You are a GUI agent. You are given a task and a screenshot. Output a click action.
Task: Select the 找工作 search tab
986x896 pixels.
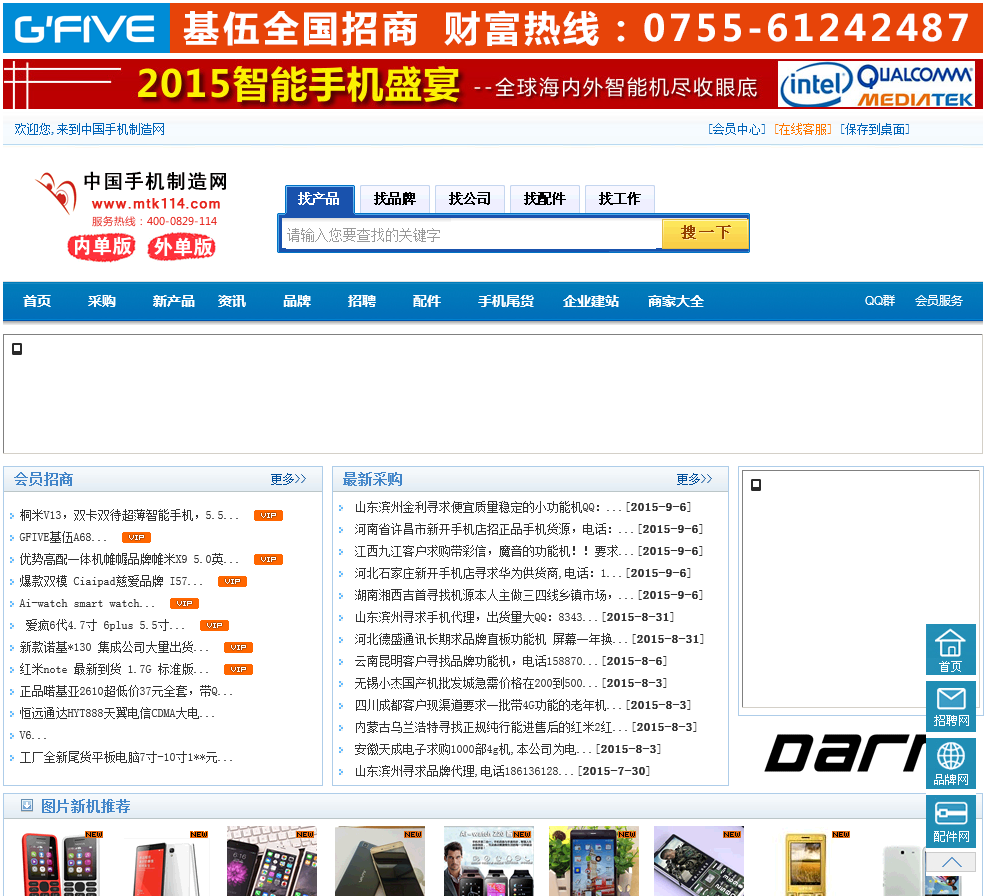point(619,199)
